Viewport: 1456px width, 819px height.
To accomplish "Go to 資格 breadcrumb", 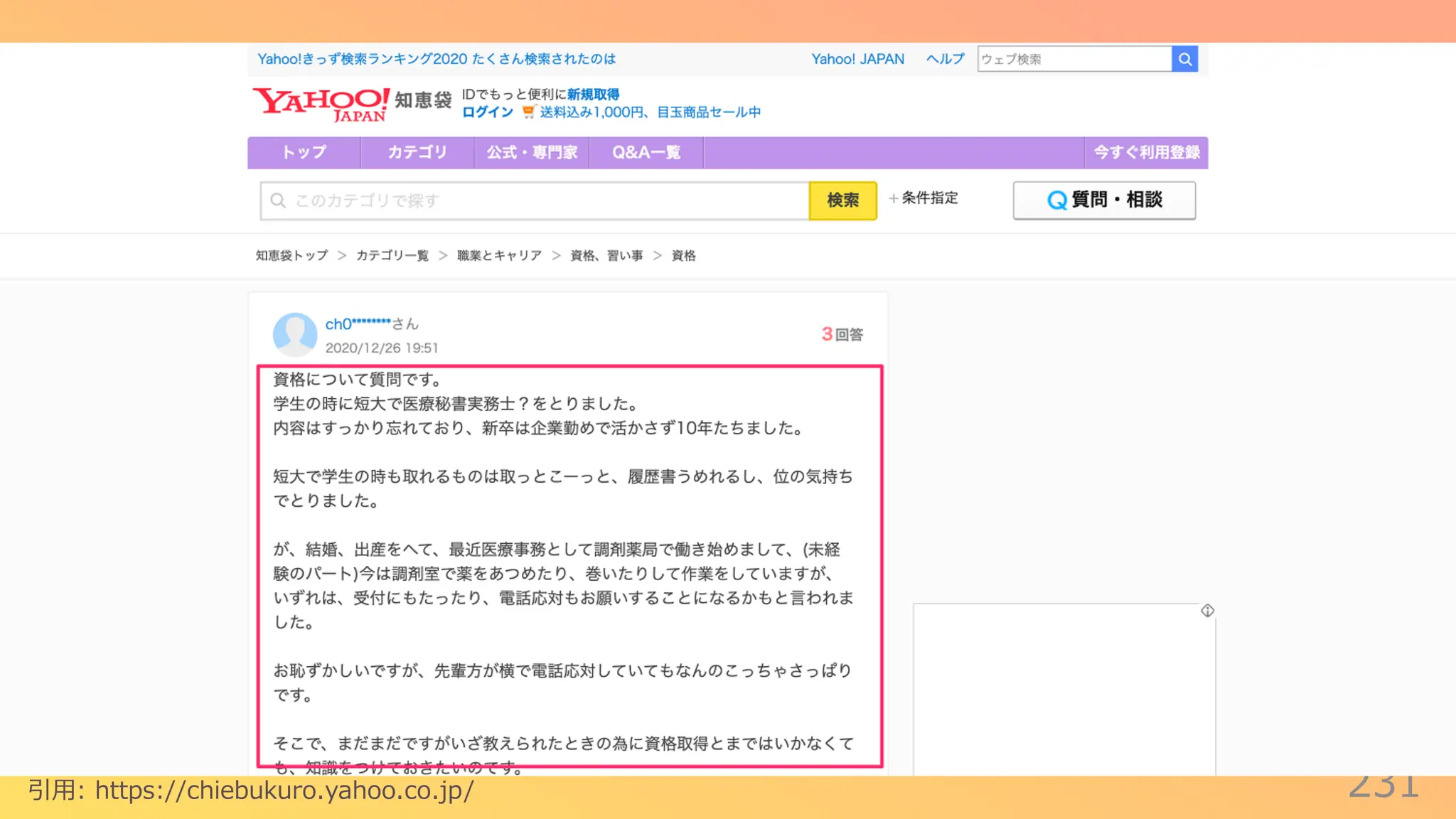I will coord(683,255).
